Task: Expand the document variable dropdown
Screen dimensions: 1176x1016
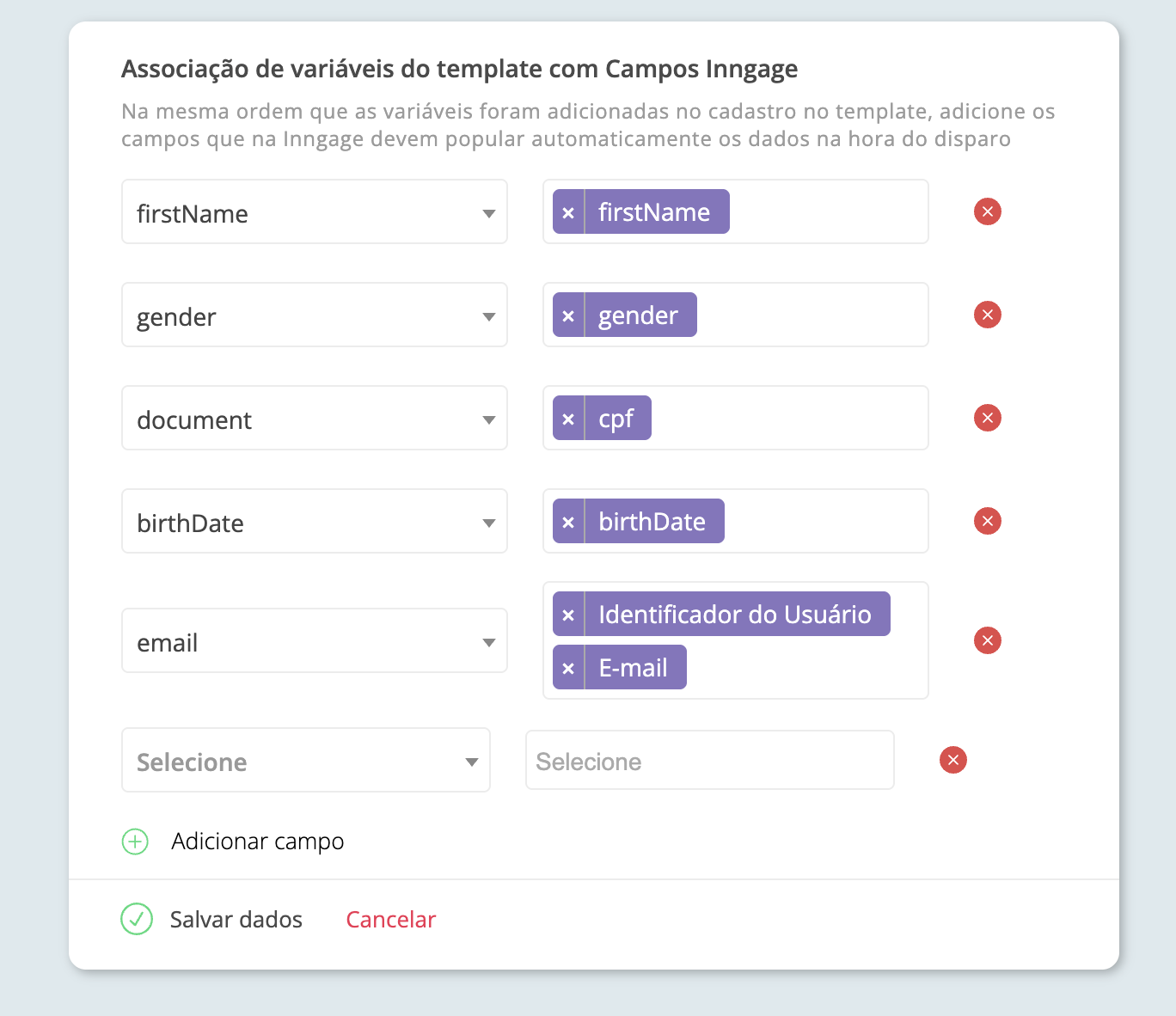Action: pos(315,419)
